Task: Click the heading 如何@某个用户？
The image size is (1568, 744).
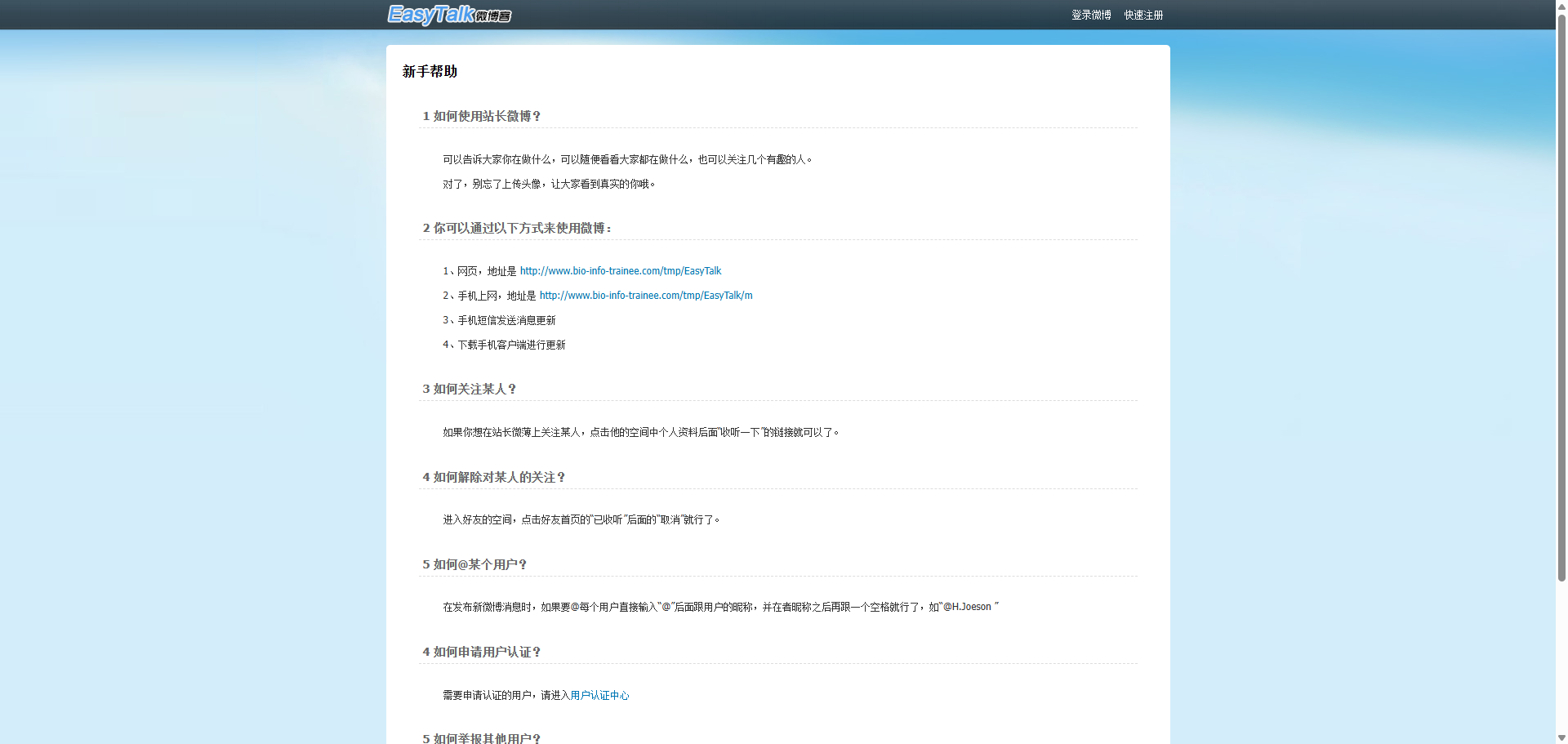Action: [474, 565]
